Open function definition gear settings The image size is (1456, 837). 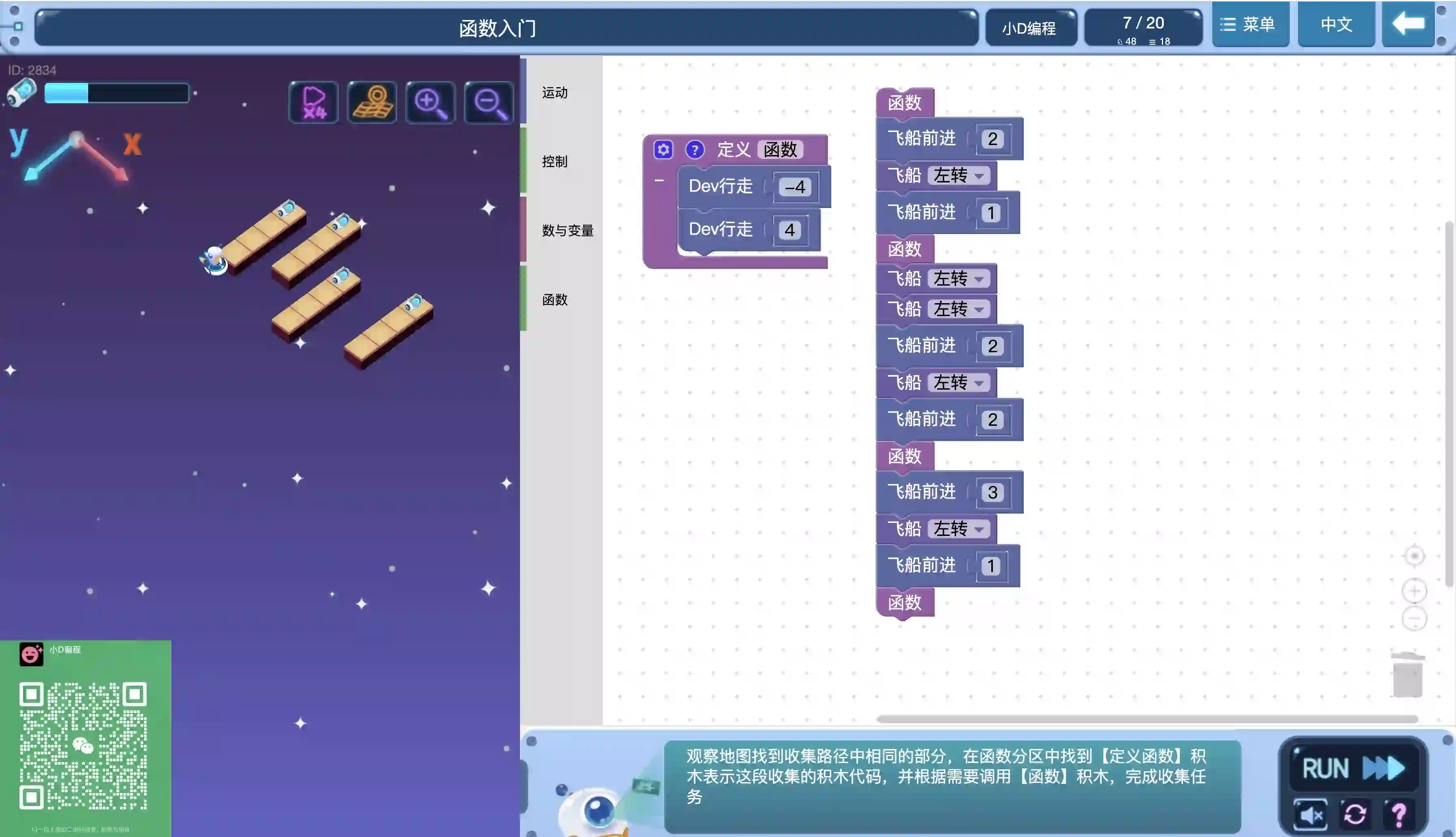pos(663,150)
